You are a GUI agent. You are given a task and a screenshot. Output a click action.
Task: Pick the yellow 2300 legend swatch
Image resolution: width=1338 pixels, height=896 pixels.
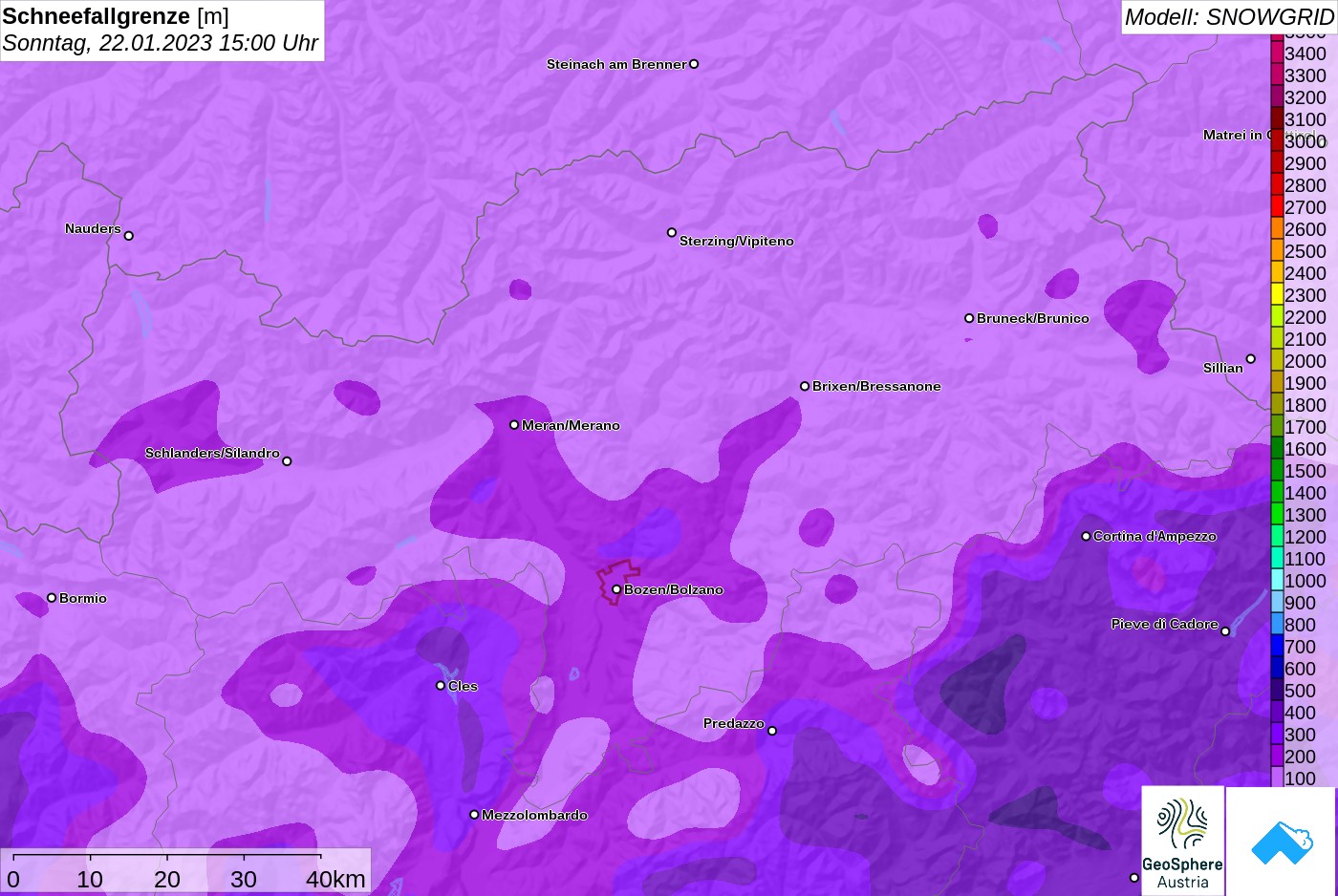point(1277,294)
